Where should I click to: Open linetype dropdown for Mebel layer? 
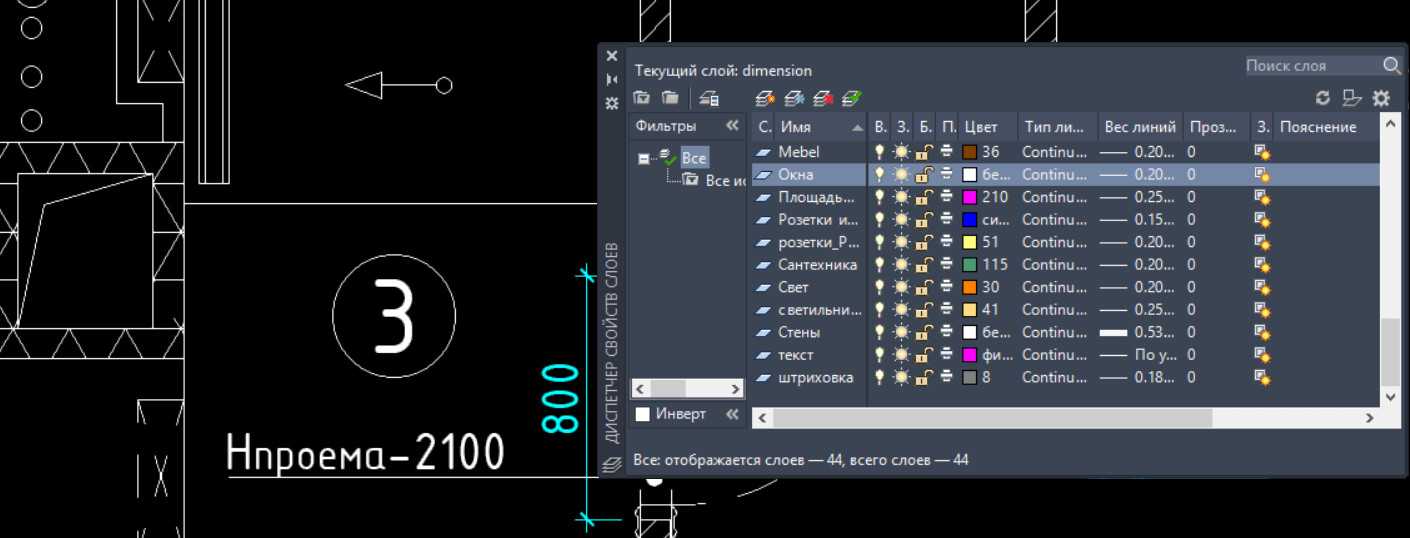click(1054, 152)
